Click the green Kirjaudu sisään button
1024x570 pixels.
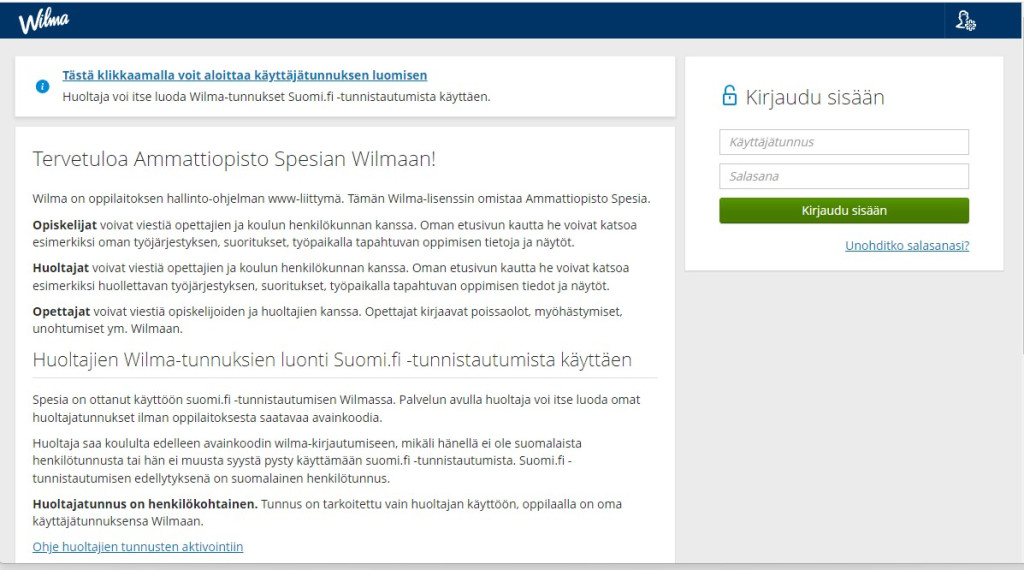coord(844,210)
